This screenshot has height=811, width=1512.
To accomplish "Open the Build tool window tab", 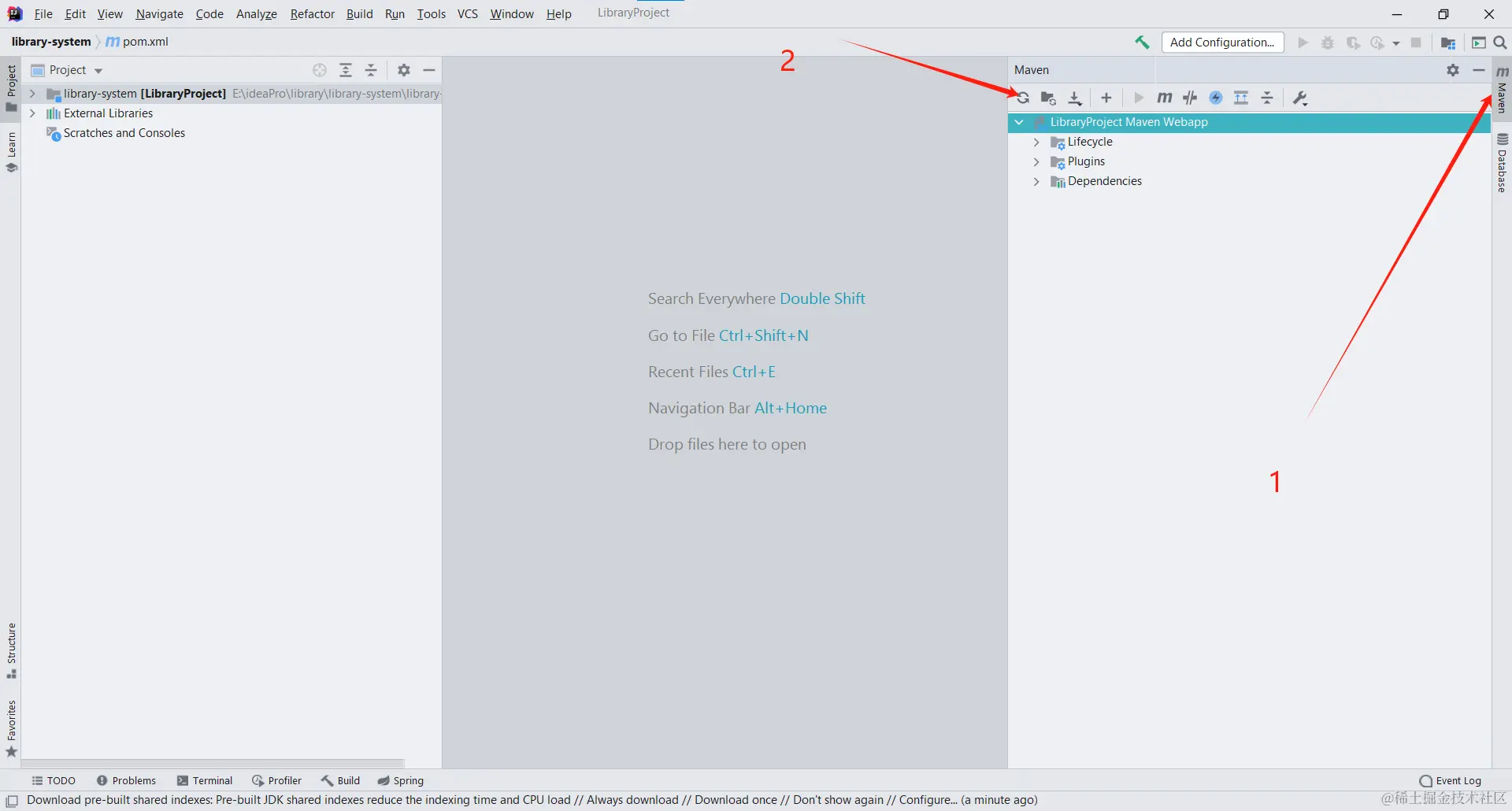I will (x=340, y=780).
